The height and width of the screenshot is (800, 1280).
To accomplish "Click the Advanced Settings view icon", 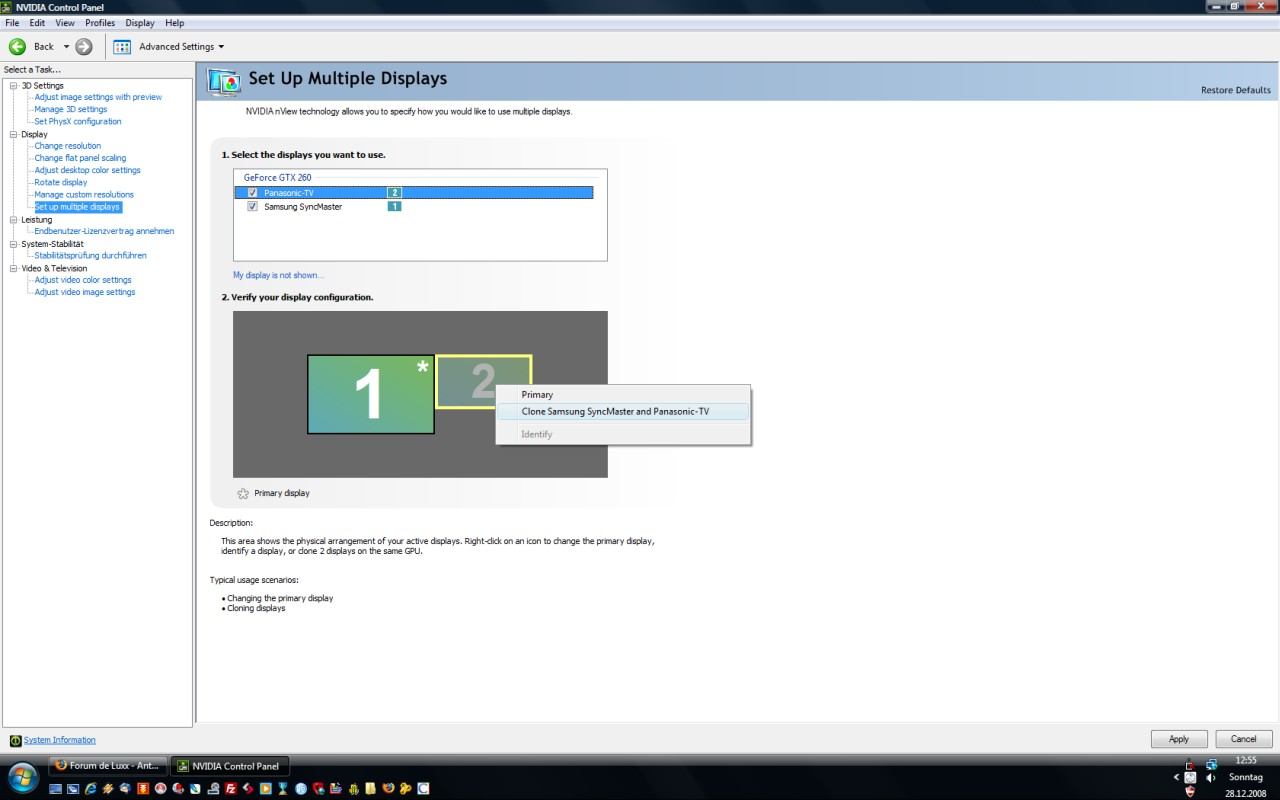I will tap(122, 46).
